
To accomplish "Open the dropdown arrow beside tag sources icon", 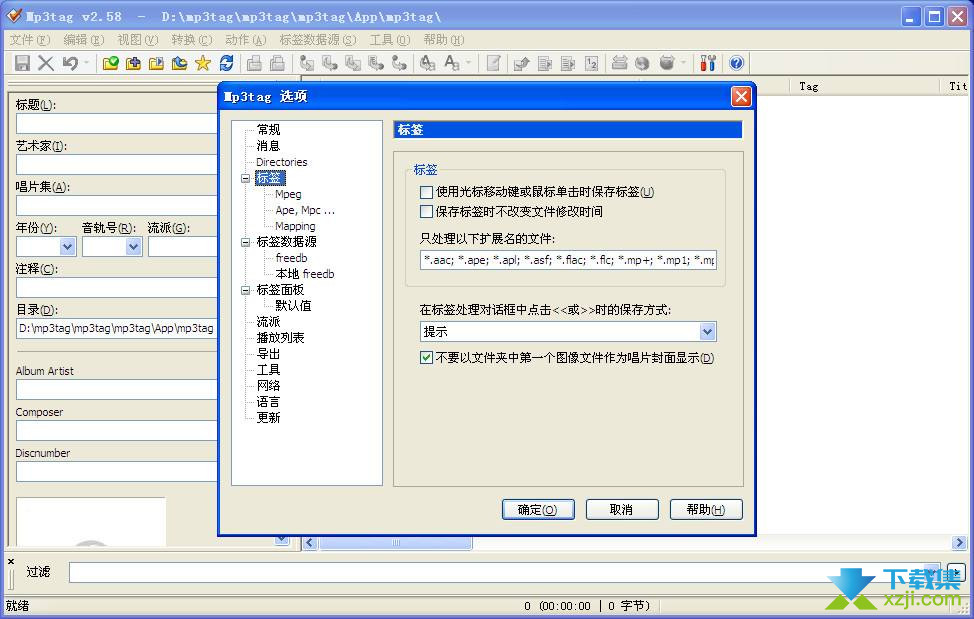I will point(683,63).
